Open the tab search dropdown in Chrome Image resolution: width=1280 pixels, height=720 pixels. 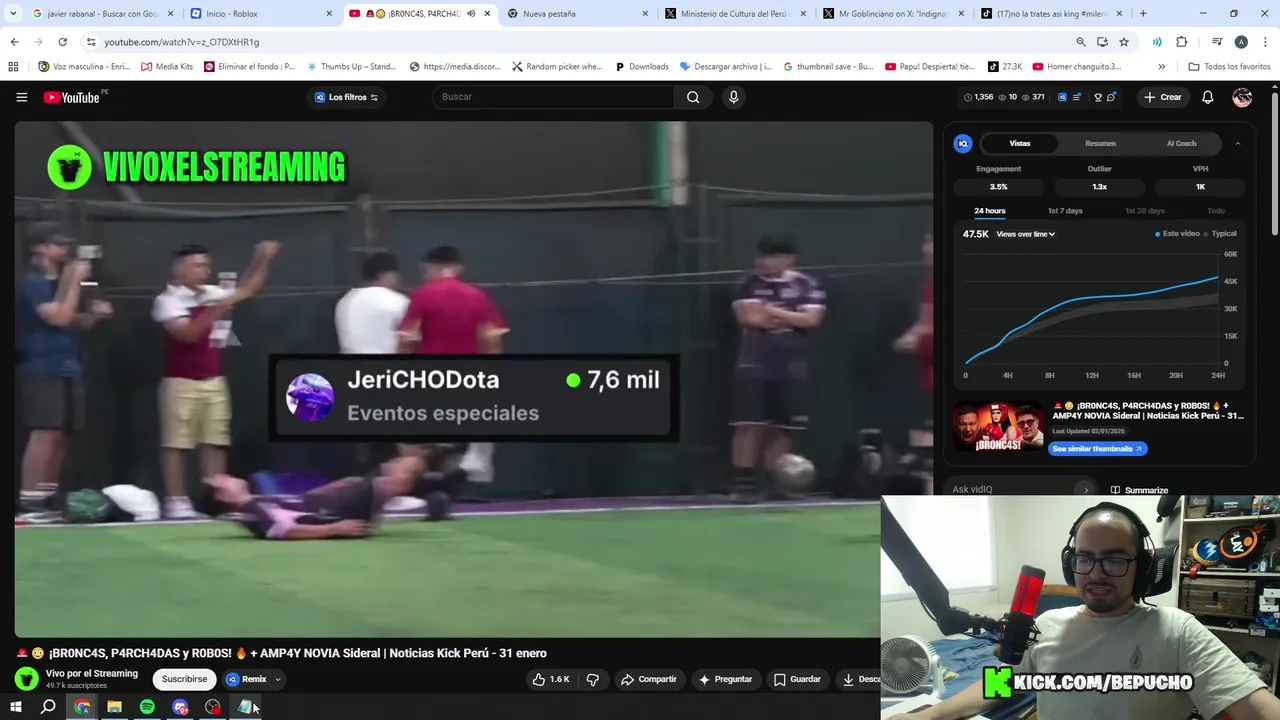(x=13, y=14)
